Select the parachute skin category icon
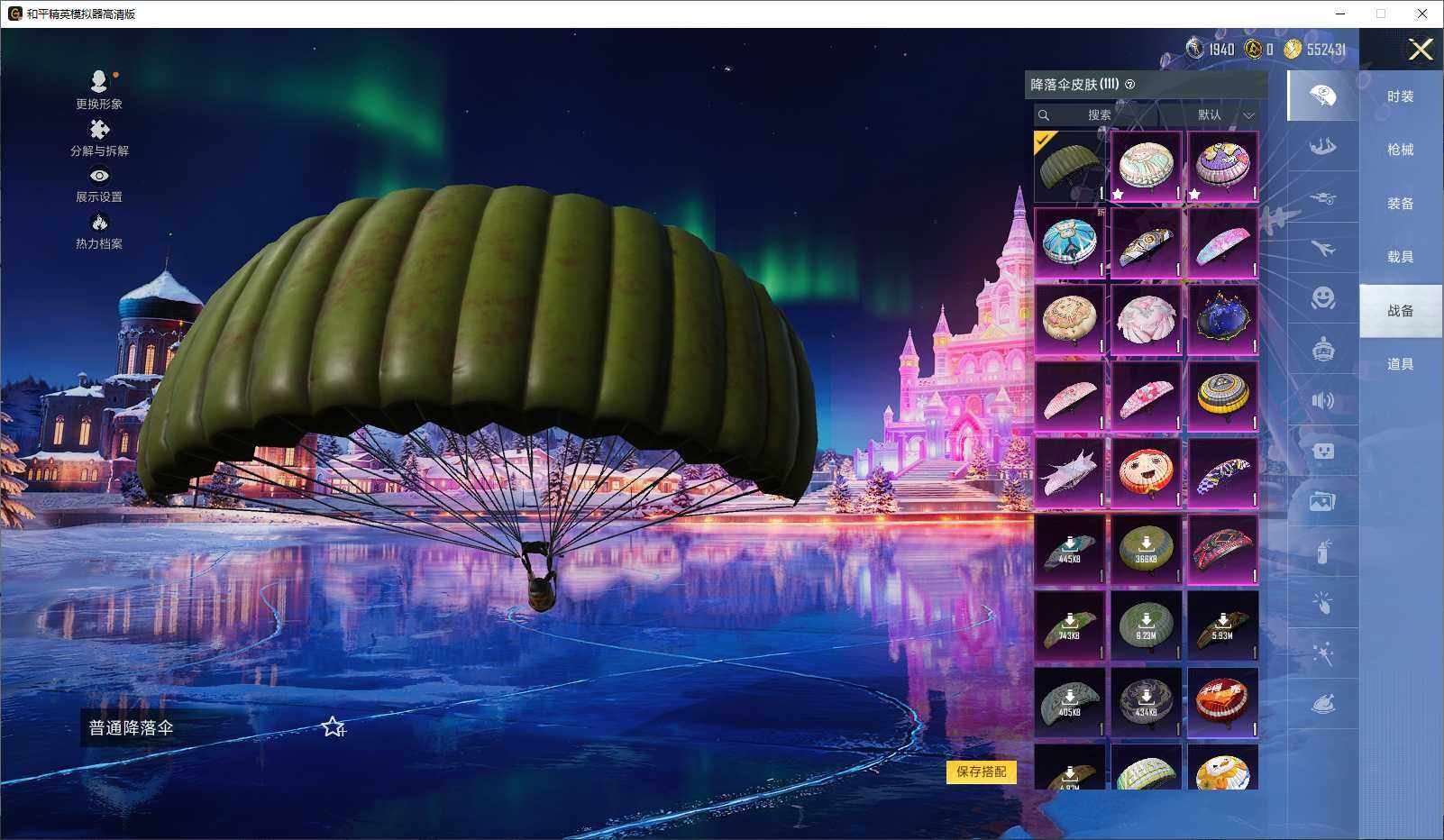 [x=1323, y=96]
